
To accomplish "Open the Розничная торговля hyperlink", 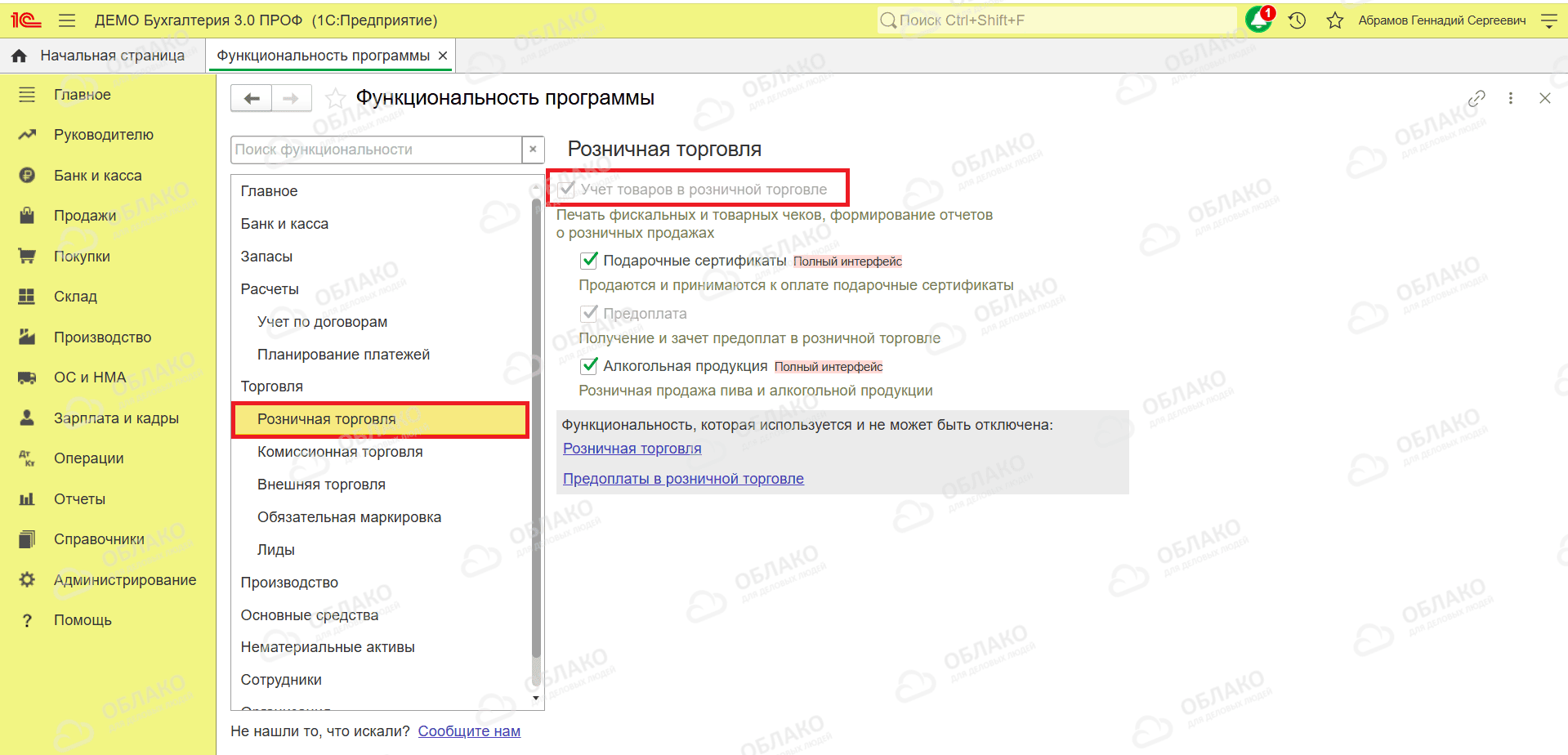I will (632, 449).
